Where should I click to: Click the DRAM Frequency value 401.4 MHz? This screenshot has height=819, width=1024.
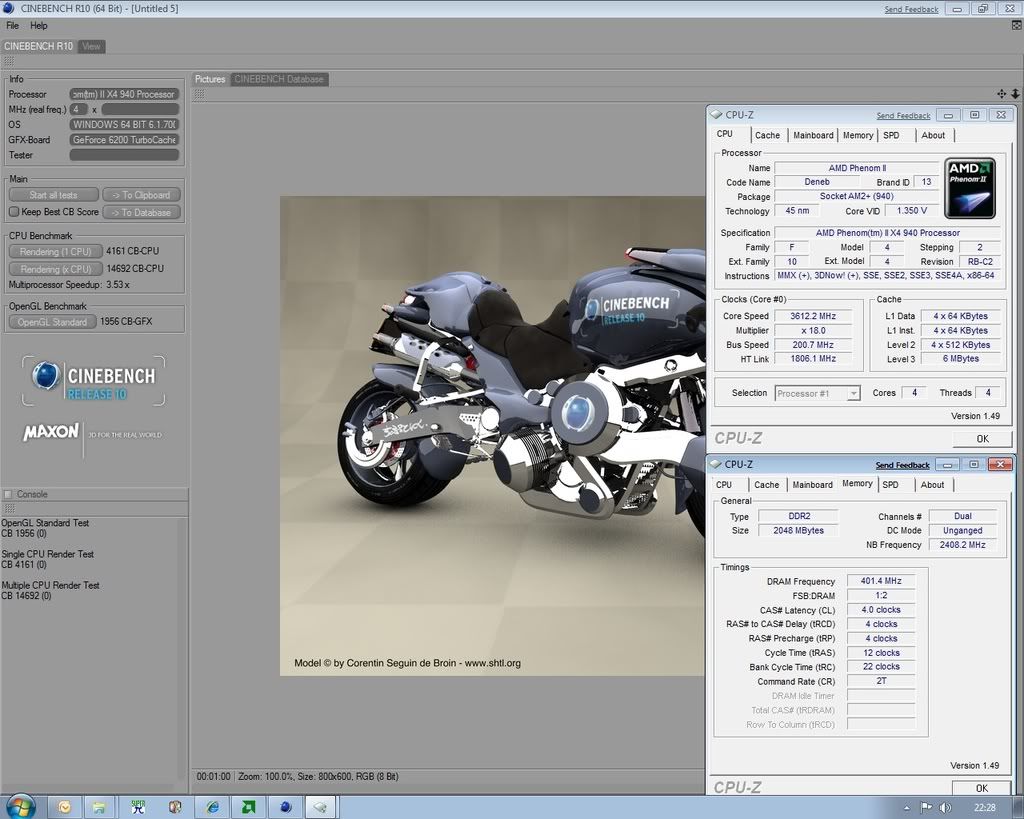click(881, 581)
